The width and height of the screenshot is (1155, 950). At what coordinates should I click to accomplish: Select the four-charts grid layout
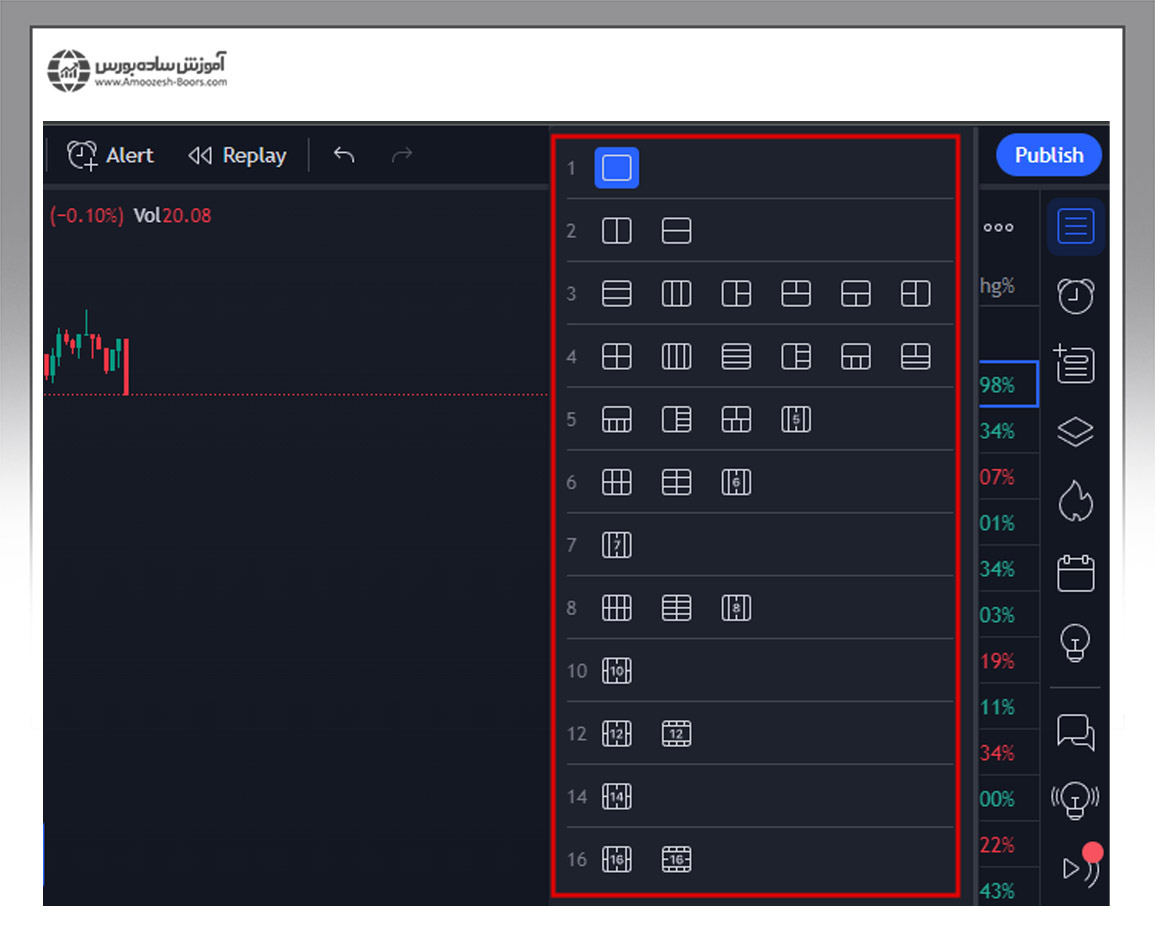(x=617, y=356)
